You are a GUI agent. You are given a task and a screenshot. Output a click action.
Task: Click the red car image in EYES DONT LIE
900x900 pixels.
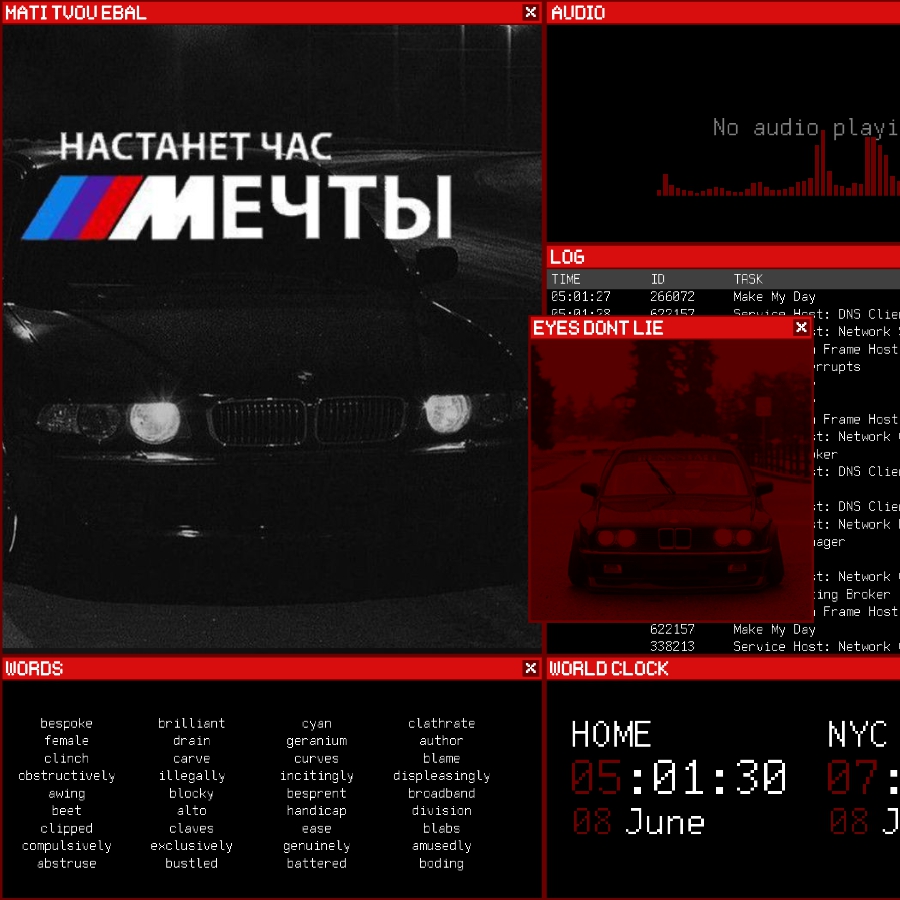pos(672,480)
